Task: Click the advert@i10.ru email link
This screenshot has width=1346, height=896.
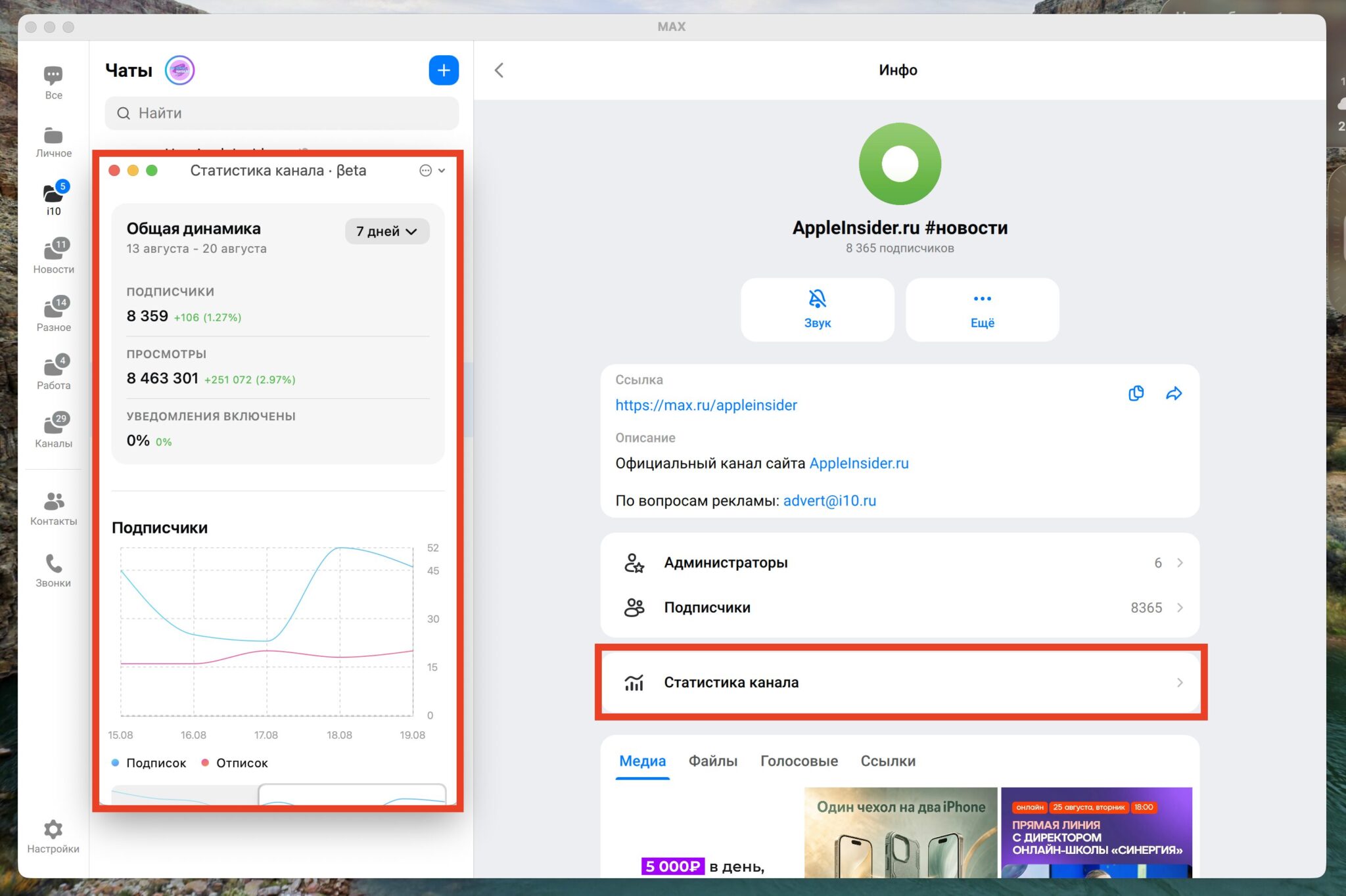Action: 829,501
